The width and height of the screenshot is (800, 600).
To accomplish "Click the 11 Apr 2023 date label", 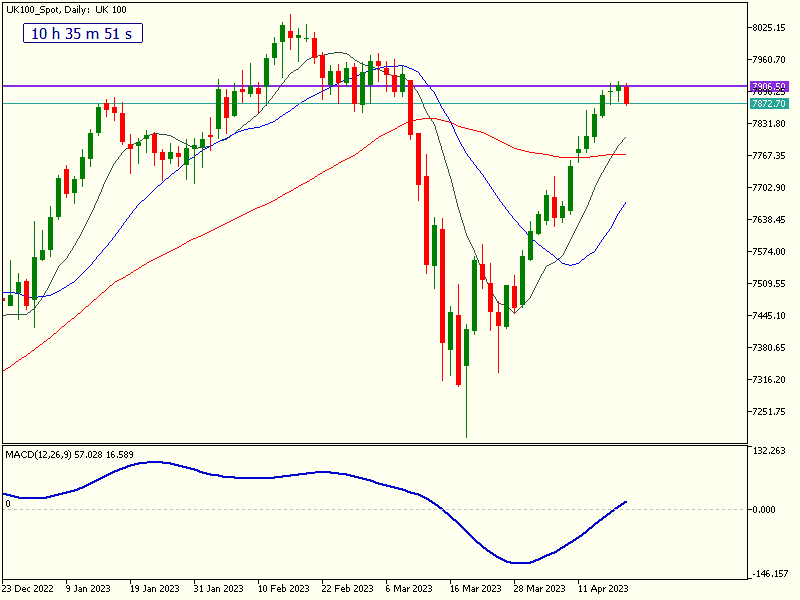I will (x=606, y=589).
